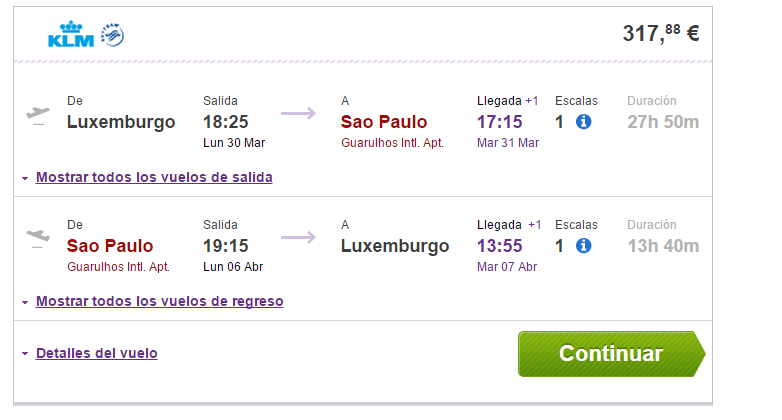Click the Continuar button
Screen dimensions: 782x420
click(x=611, y=354)
